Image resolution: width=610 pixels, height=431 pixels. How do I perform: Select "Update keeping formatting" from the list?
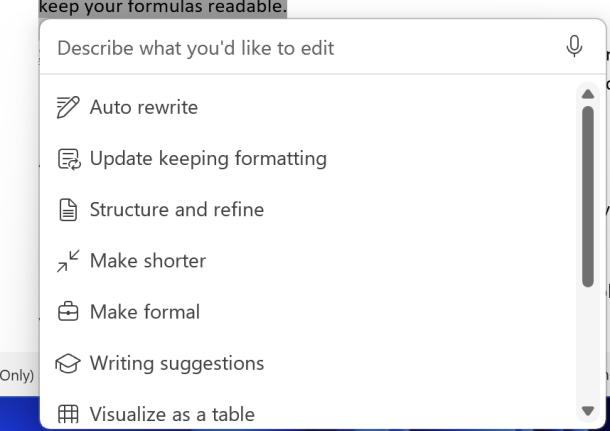[x=208, y=158]
